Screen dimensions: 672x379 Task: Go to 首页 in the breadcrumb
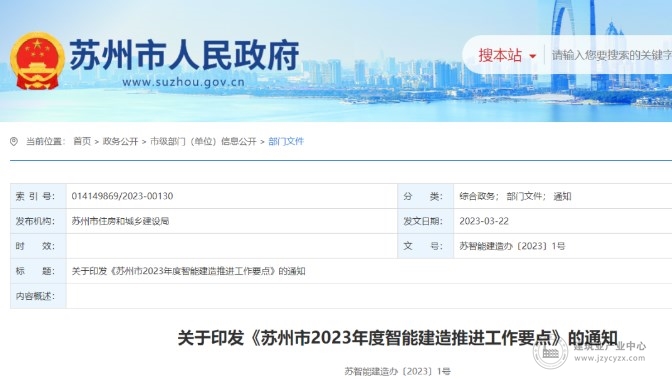(82, 141)
